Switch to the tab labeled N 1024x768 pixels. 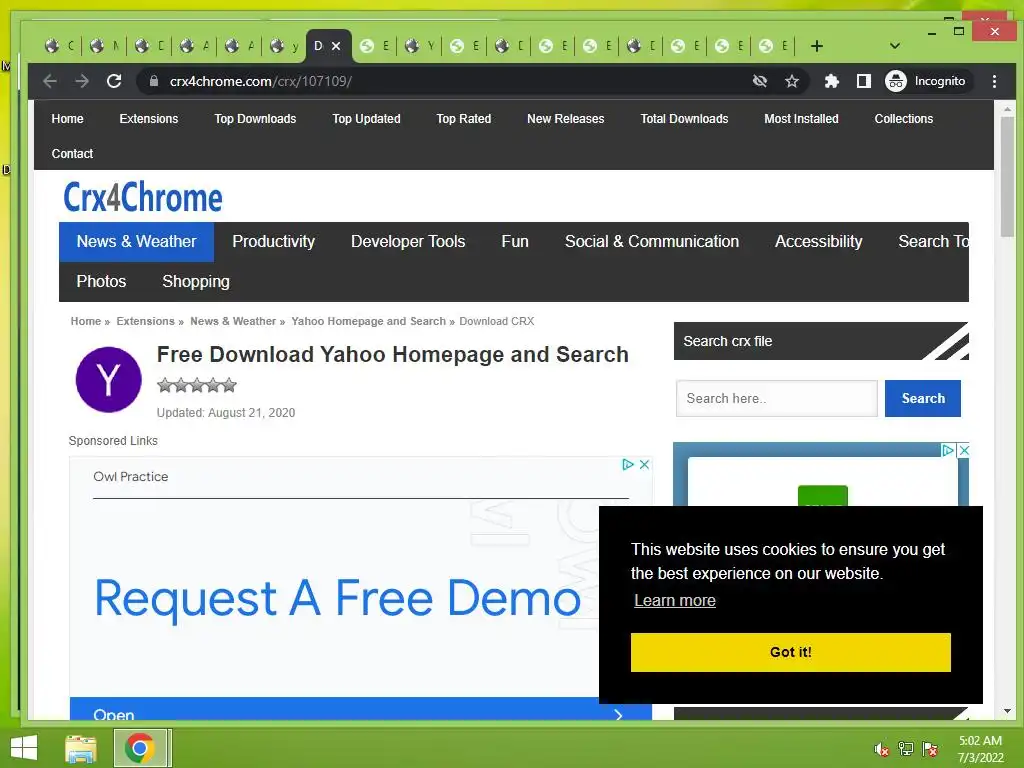[105, 46]
